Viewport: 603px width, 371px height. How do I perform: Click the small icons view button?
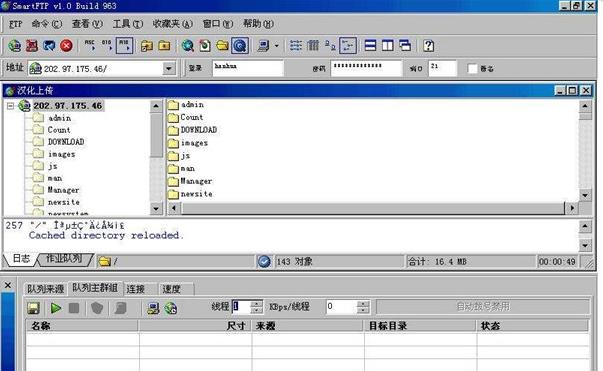[330, 46]
